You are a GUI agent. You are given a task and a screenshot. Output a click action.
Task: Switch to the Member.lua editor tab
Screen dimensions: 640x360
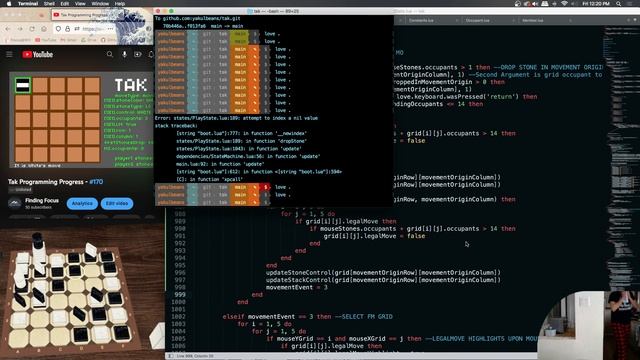[533, 20]
